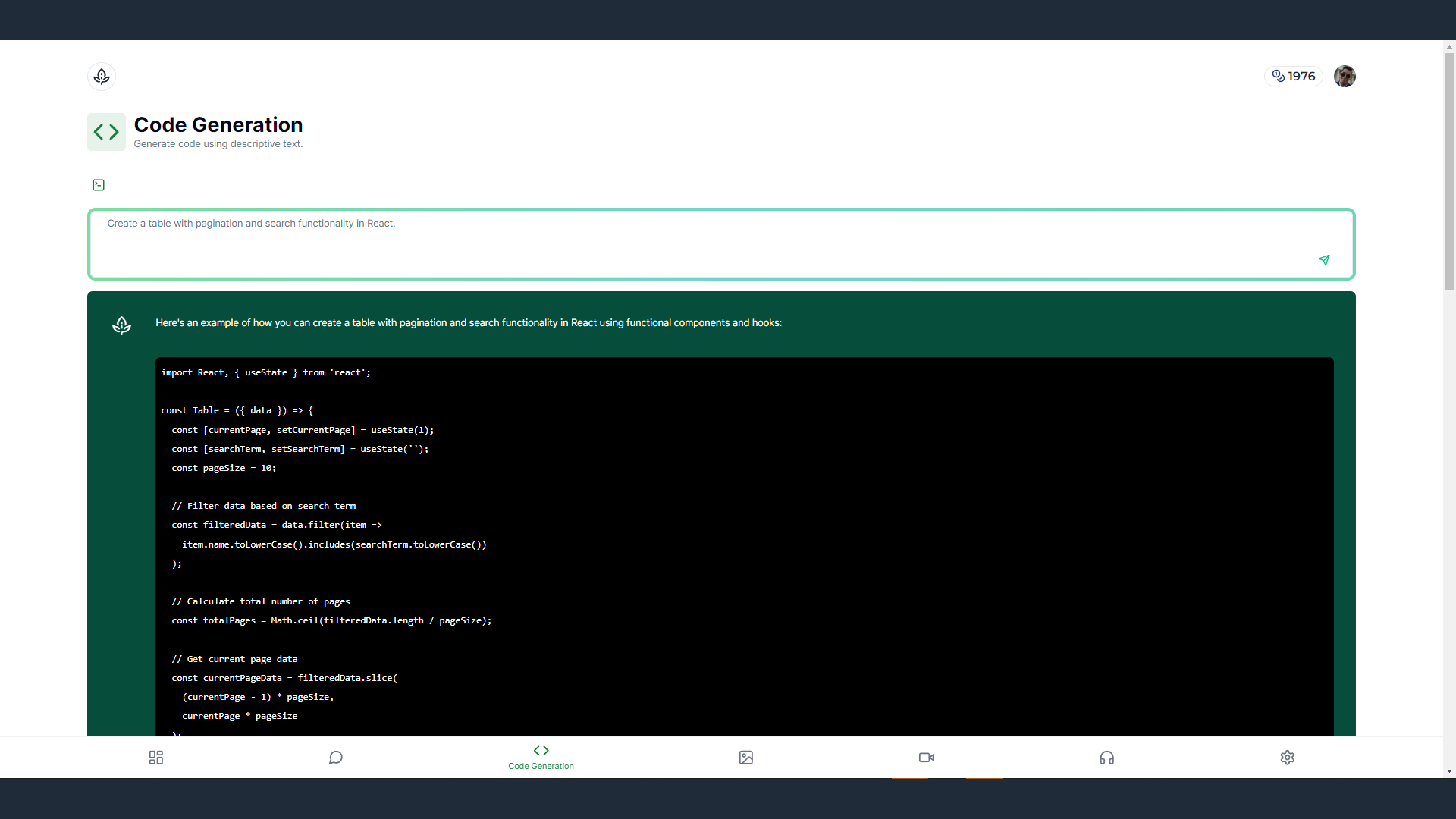Click the leaf logo icon at top left

(x=102, y=77)
